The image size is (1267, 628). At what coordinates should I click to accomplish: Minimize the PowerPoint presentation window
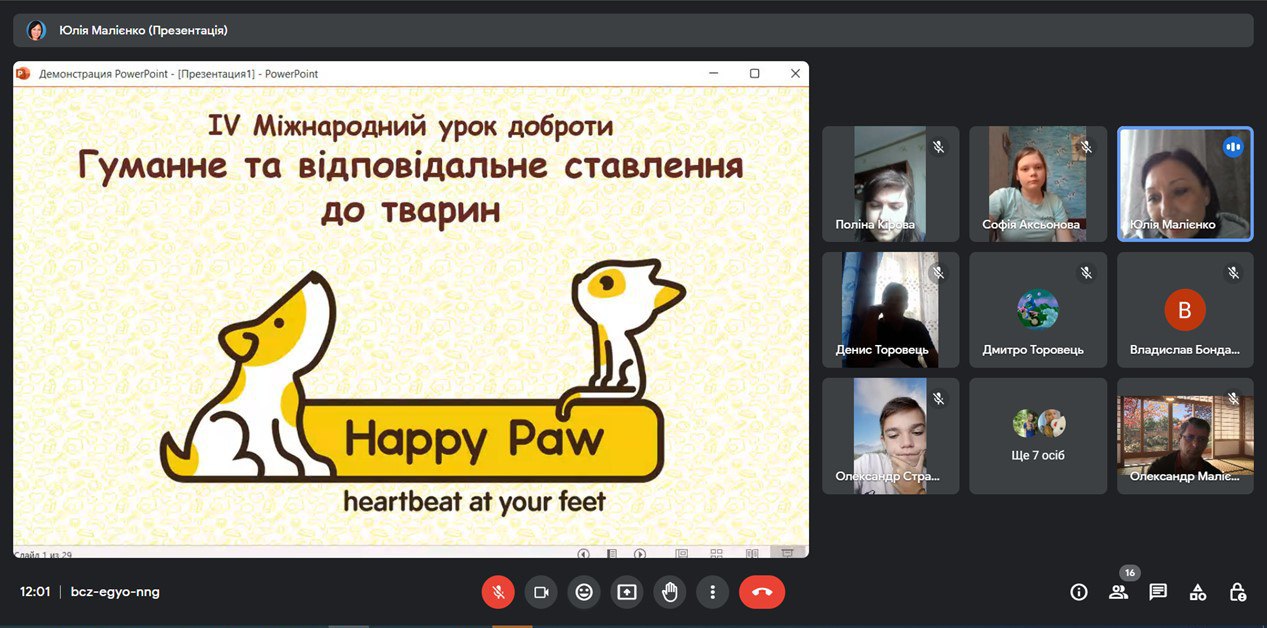click(714, 73)
